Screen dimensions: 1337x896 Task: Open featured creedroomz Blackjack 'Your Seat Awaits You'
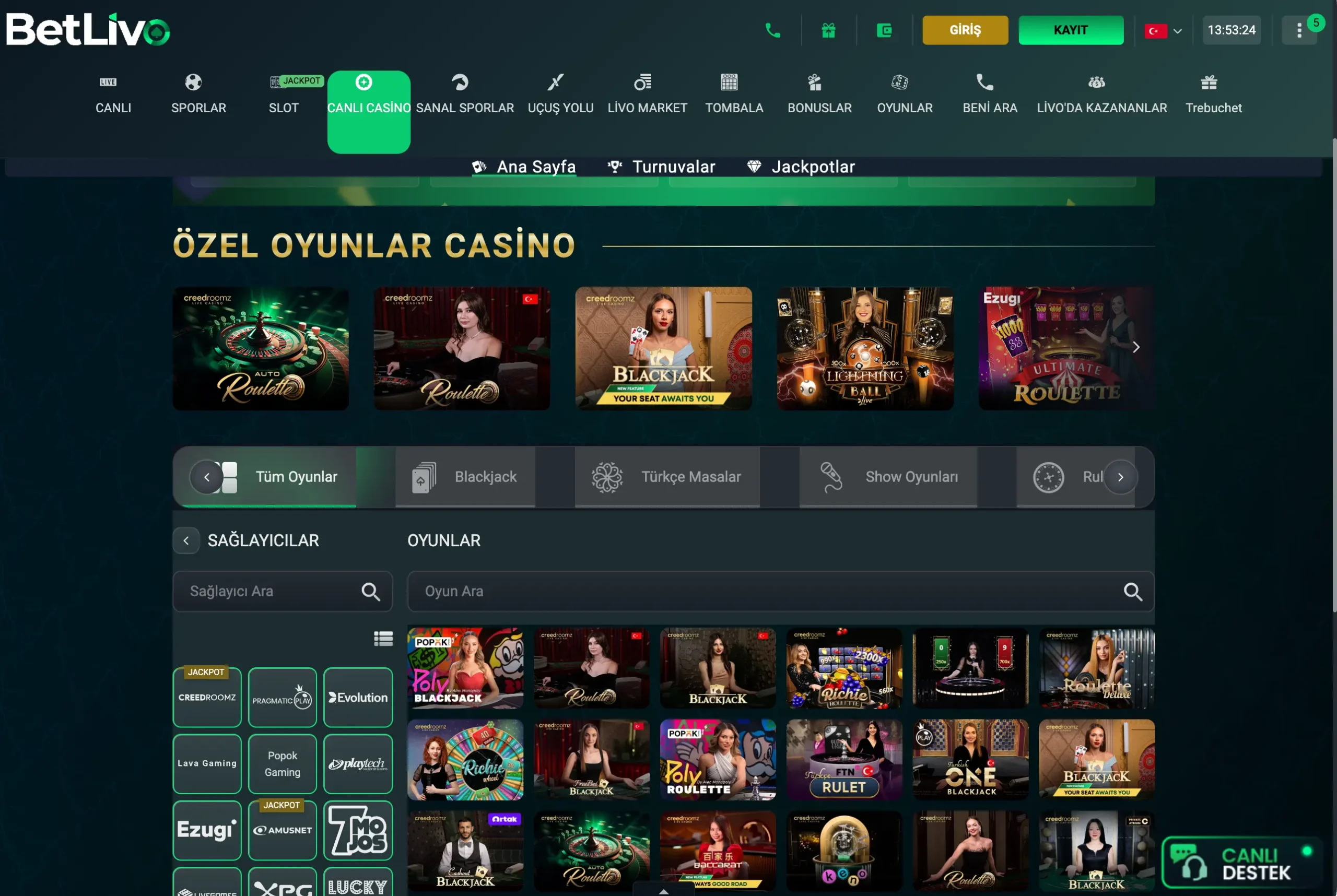pos(663,348)
